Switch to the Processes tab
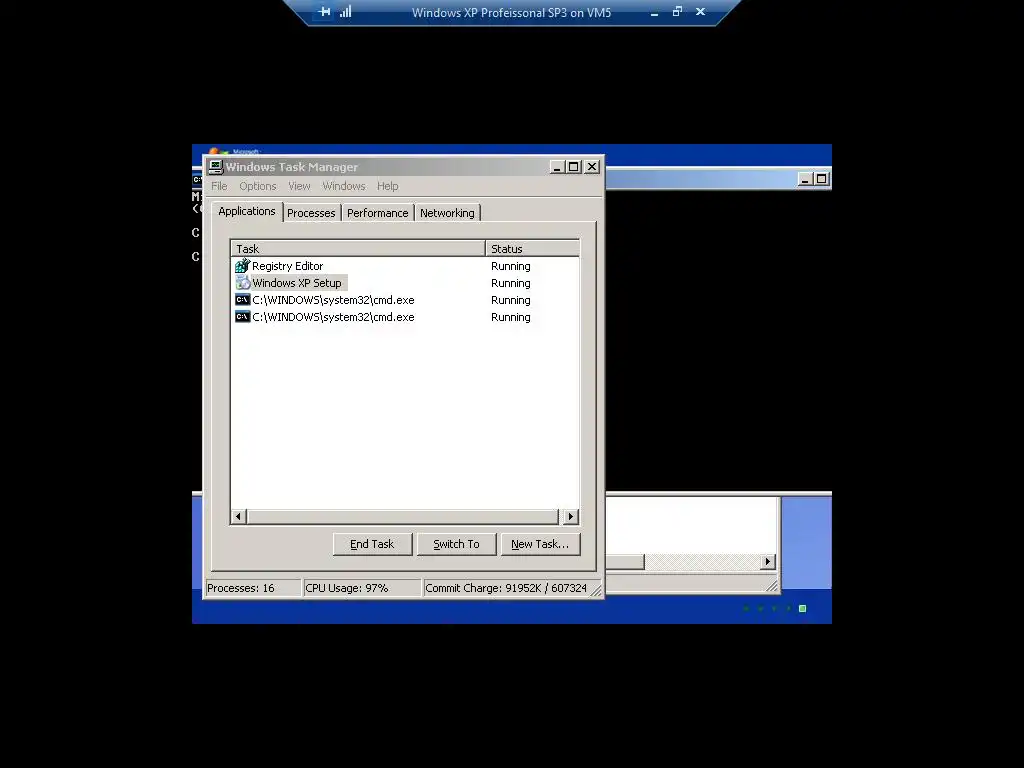This screenshot has height=768, width=1024. pos(312,213)
